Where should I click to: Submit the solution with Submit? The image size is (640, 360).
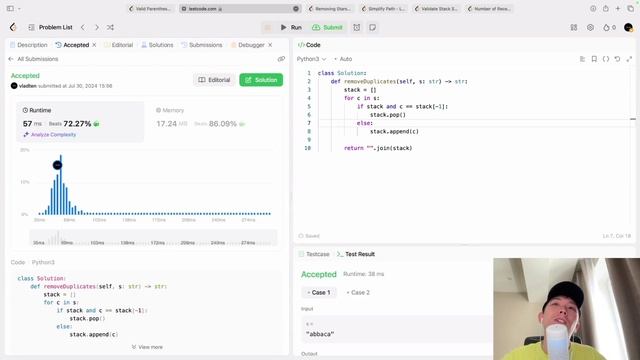[327, 27]
